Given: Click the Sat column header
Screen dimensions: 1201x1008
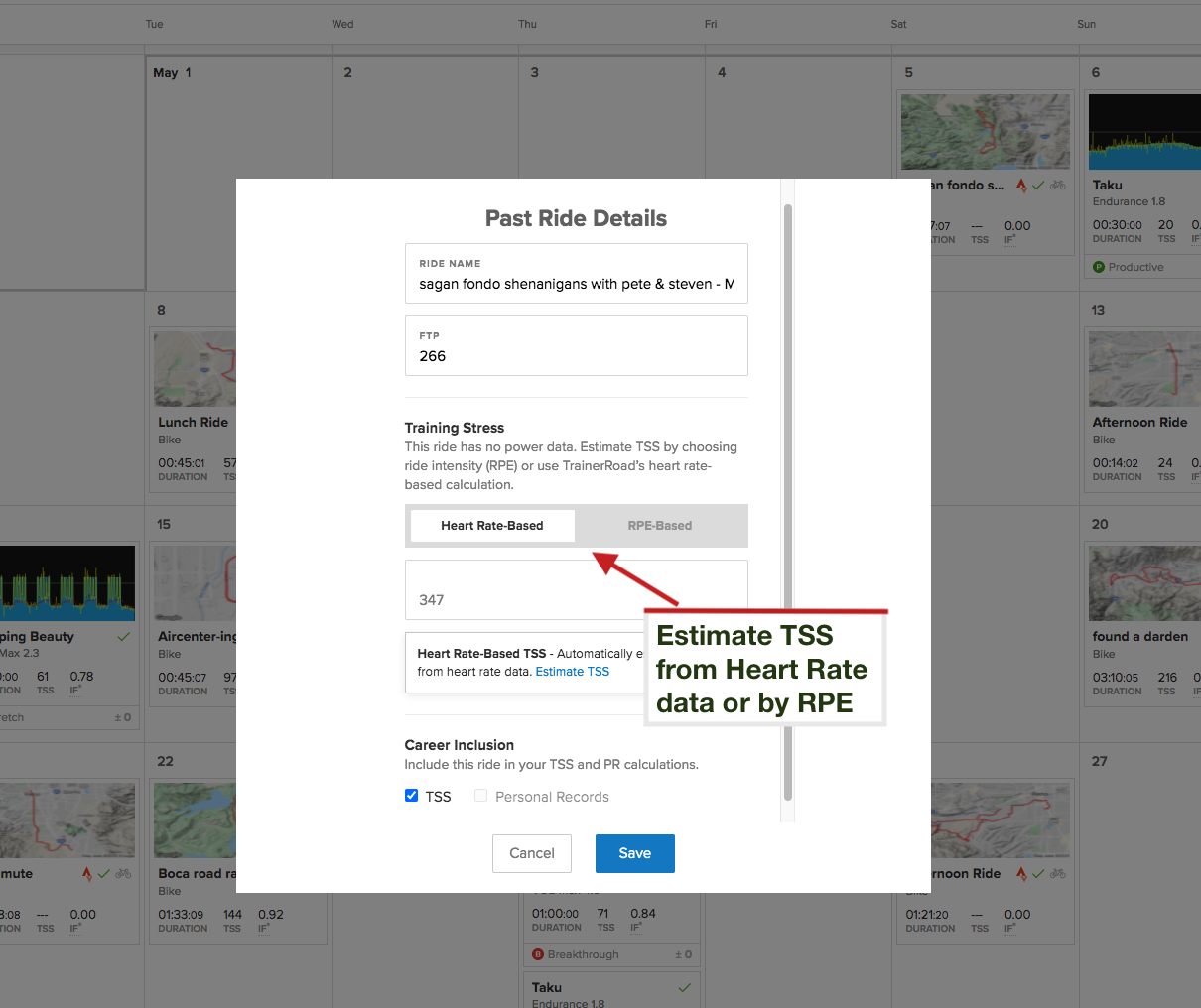Looking at the screenshot, I should (898, 24).
